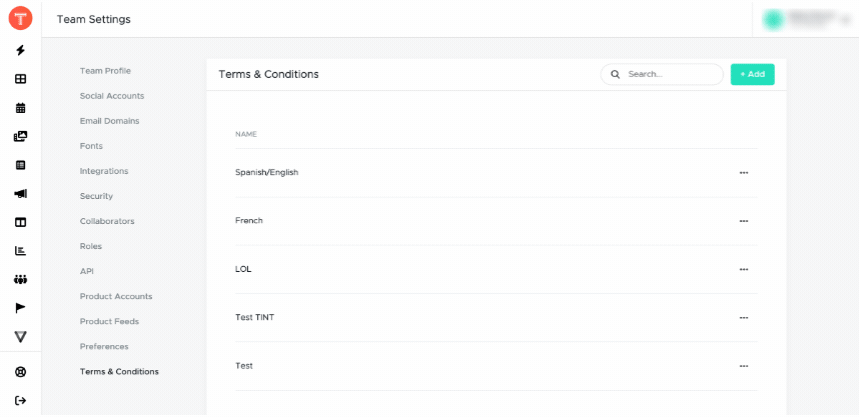Viewport: 861px width, 417px height.
Task: Open options menu for Test TINT row
Action: (744, 318)
